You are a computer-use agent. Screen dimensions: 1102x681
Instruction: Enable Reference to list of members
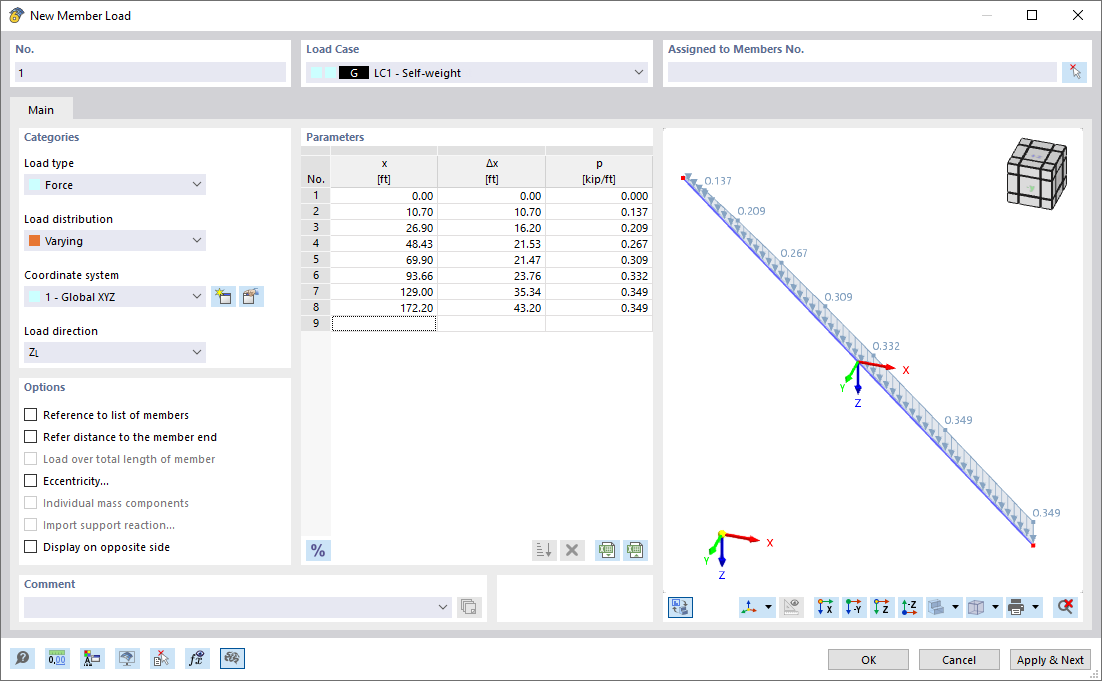point(30,414)
